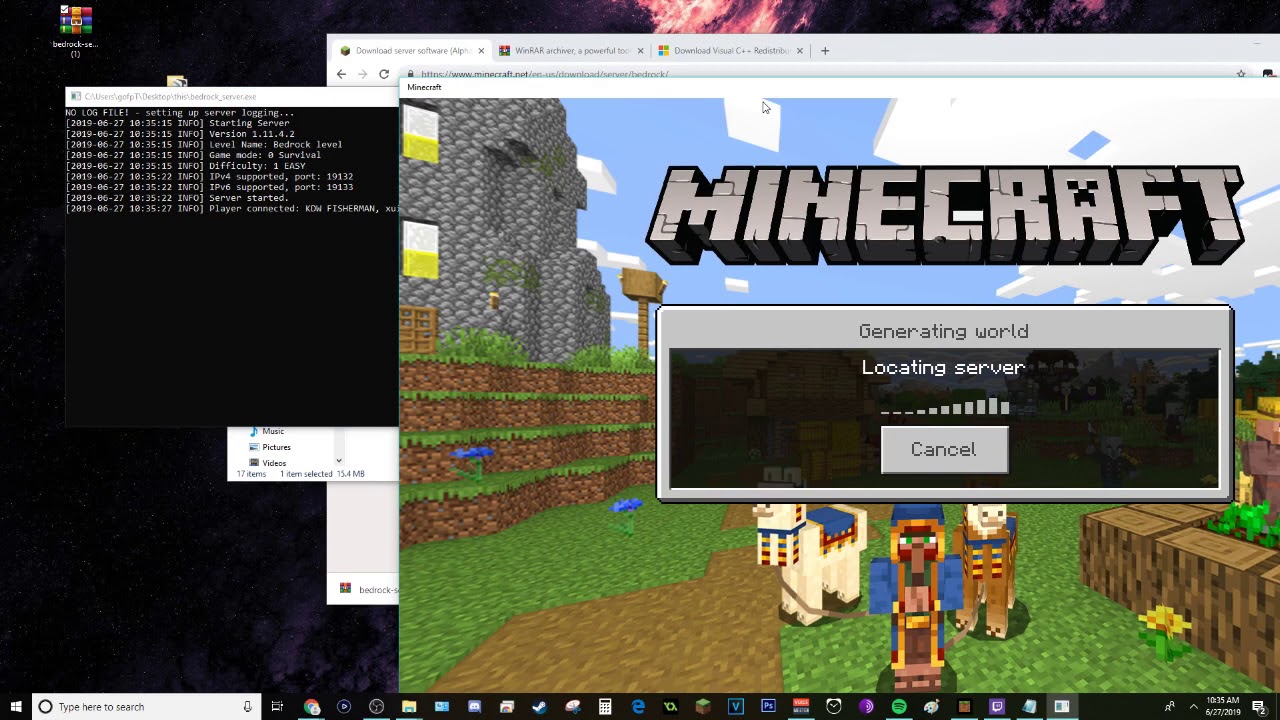This screenshot has height=720, width=1280.
Task: Open Spotify from the taskbar
Action: point(899,707)
